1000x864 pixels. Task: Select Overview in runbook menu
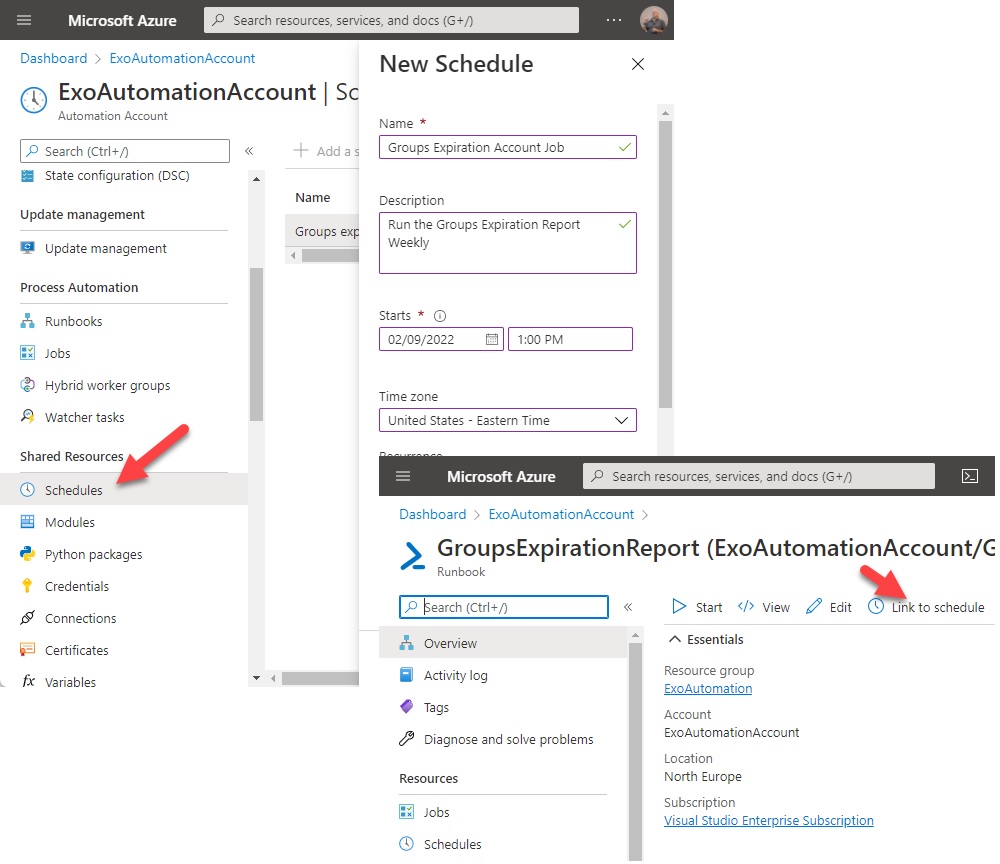click(x=503, y=643)
